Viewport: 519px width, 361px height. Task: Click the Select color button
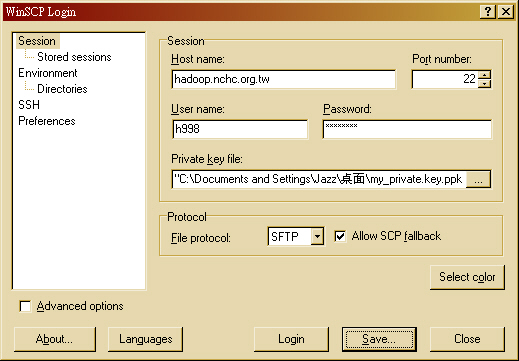point(467,277)
